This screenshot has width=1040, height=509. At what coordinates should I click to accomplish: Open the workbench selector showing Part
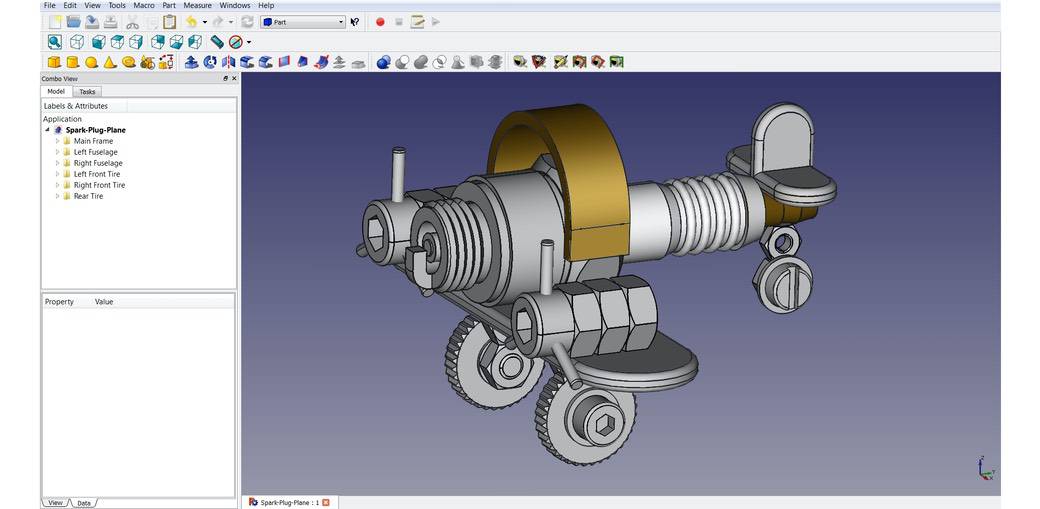(x=303, y=22)
